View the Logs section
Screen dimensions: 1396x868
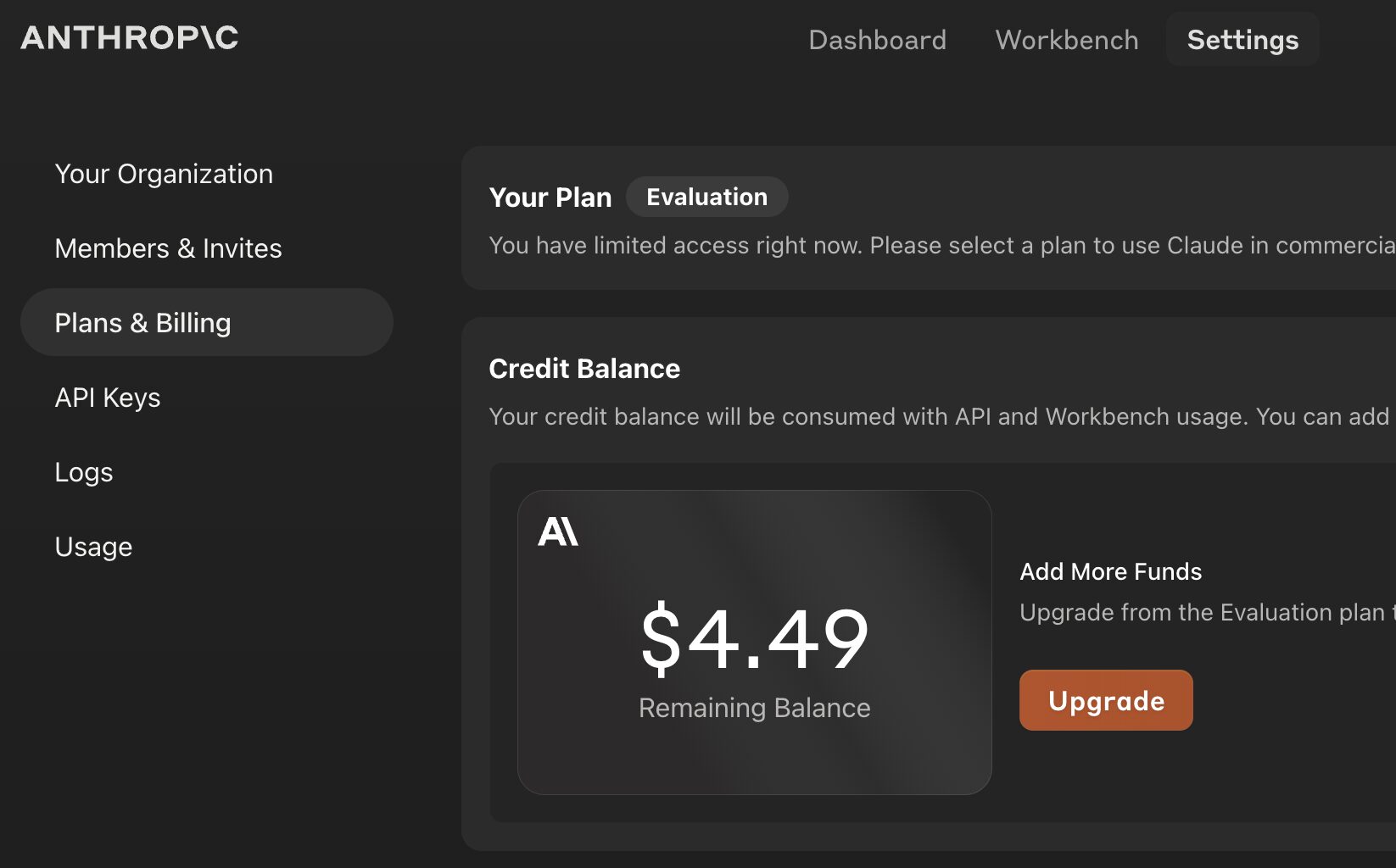pos(83,472)
